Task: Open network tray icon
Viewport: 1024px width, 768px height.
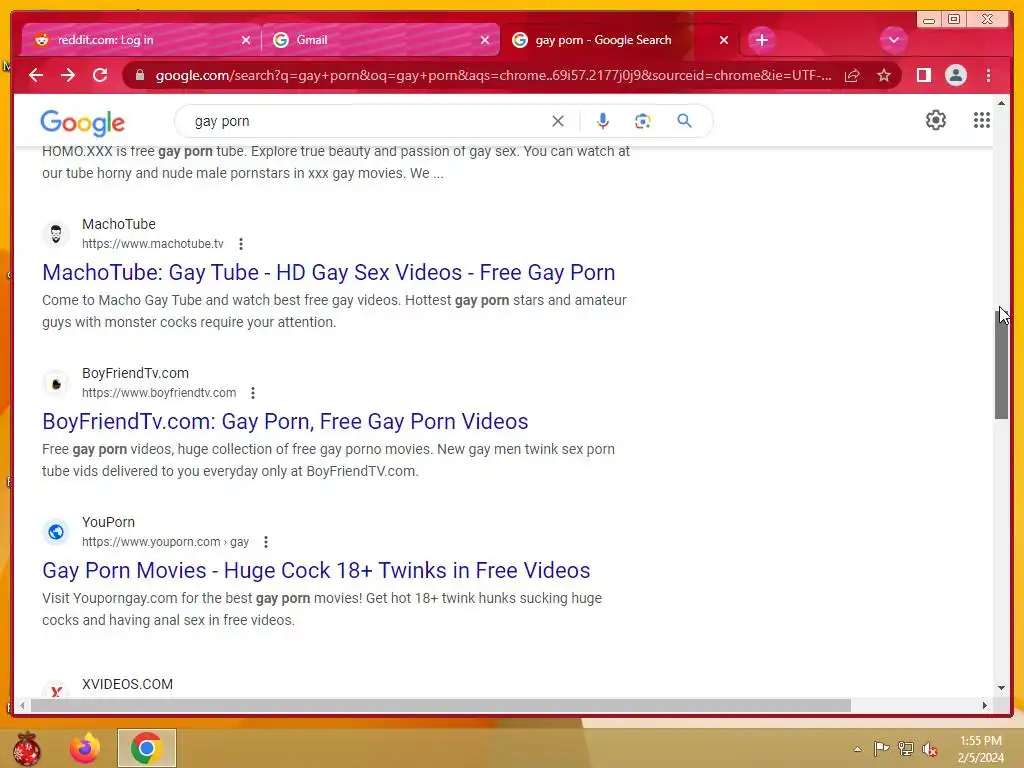Action: (906, 748)
